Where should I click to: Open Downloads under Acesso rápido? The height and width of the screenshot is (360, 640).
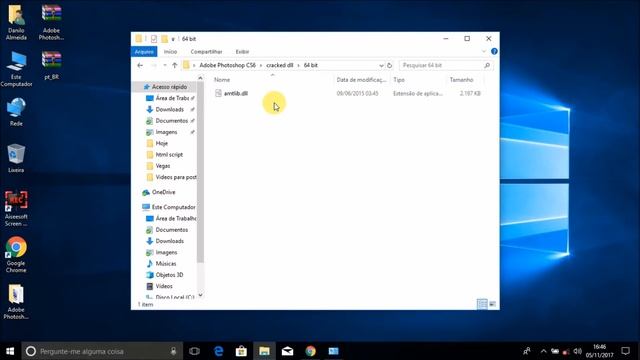(169, 109)
